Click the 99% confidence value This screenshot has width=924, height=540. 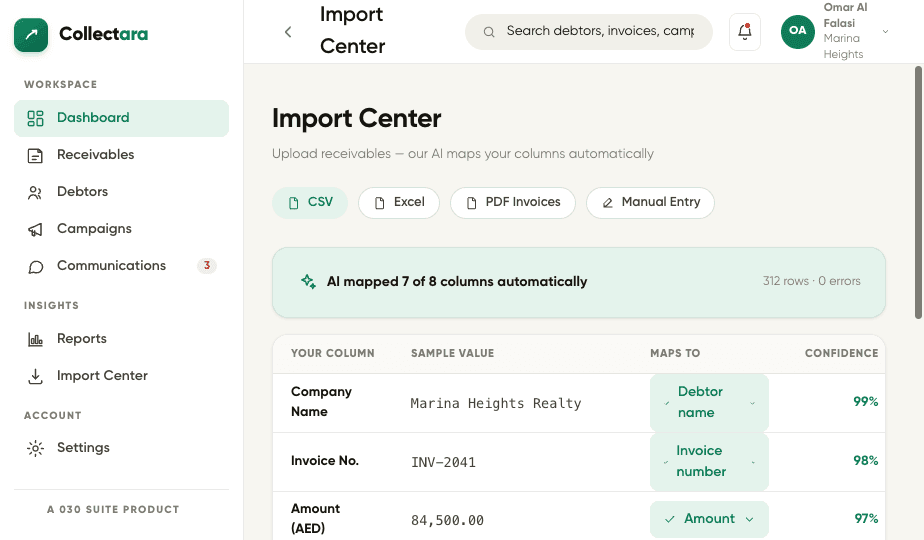(866, 402)
